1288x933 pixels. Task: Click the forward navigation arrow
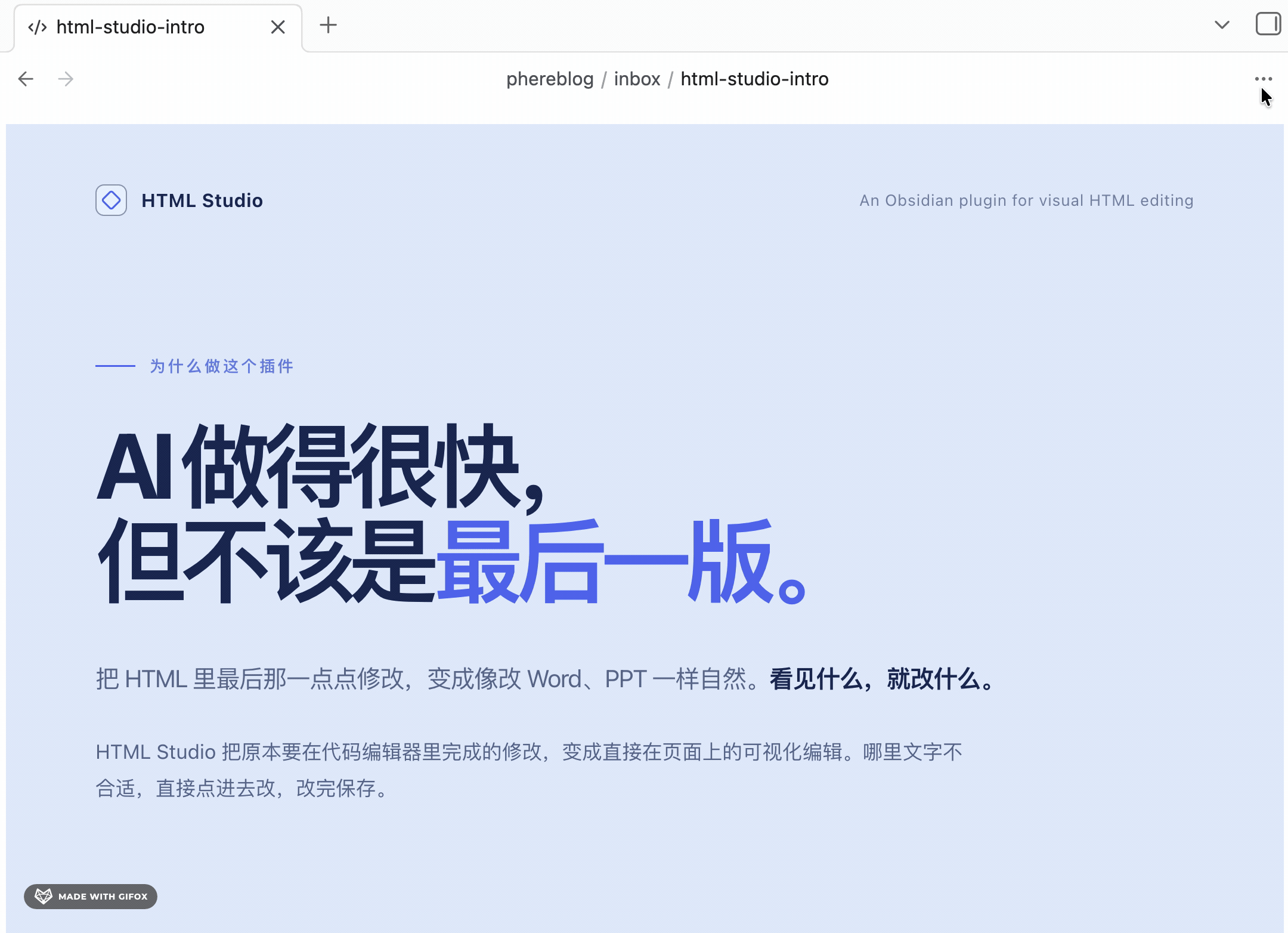66,79
